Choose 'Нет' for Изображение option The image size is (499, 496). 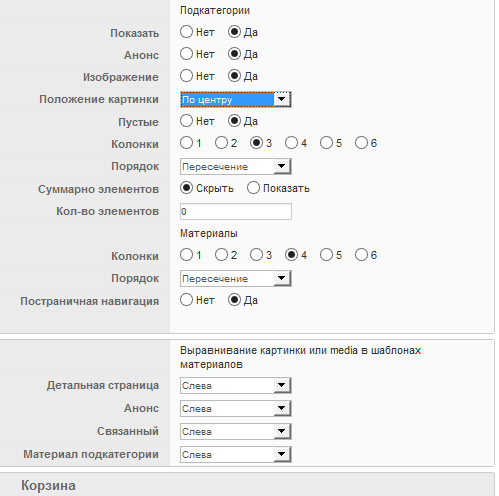coord(186,76)
